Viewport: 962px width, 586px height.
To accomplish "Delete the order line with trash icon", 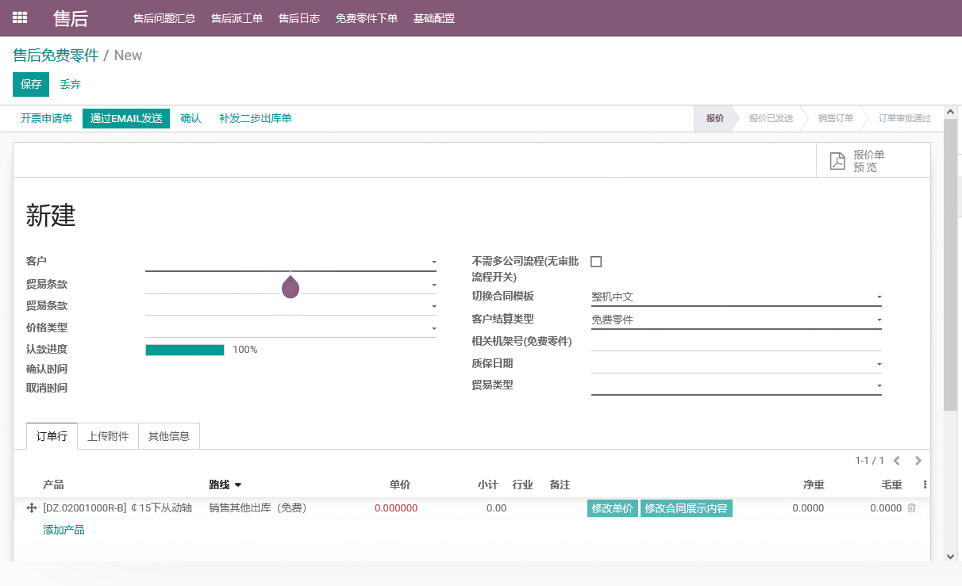I will click(x=911, y=508).
